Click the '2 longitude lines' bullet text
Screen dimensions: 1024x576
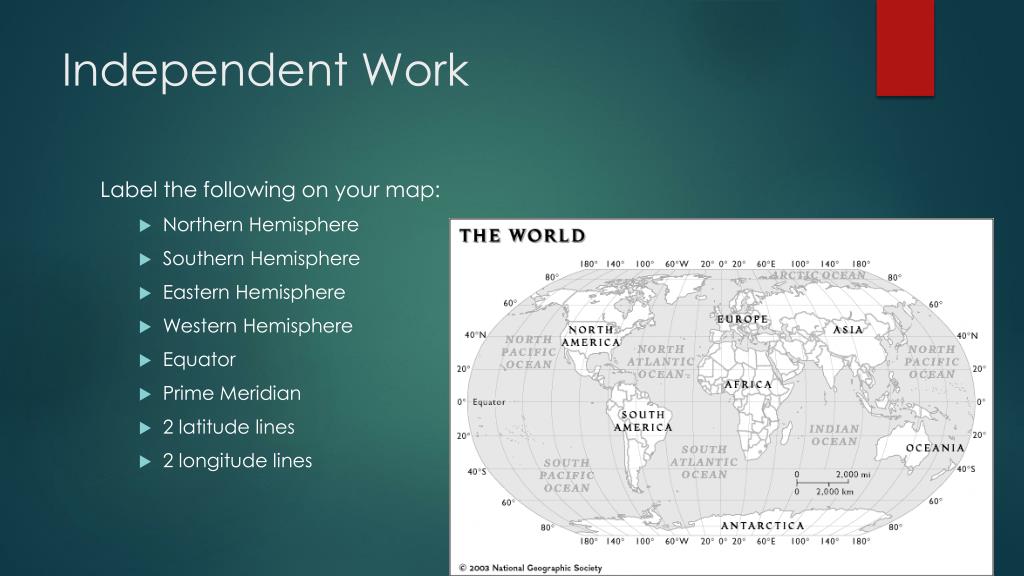237,461
